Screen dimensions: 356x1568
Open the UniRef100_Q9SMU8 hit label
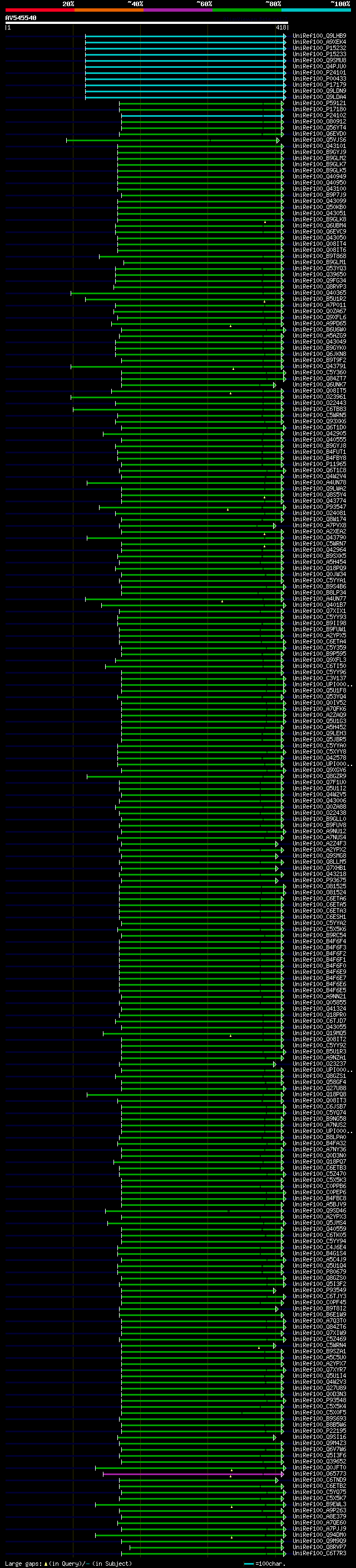tap(319, 60)
